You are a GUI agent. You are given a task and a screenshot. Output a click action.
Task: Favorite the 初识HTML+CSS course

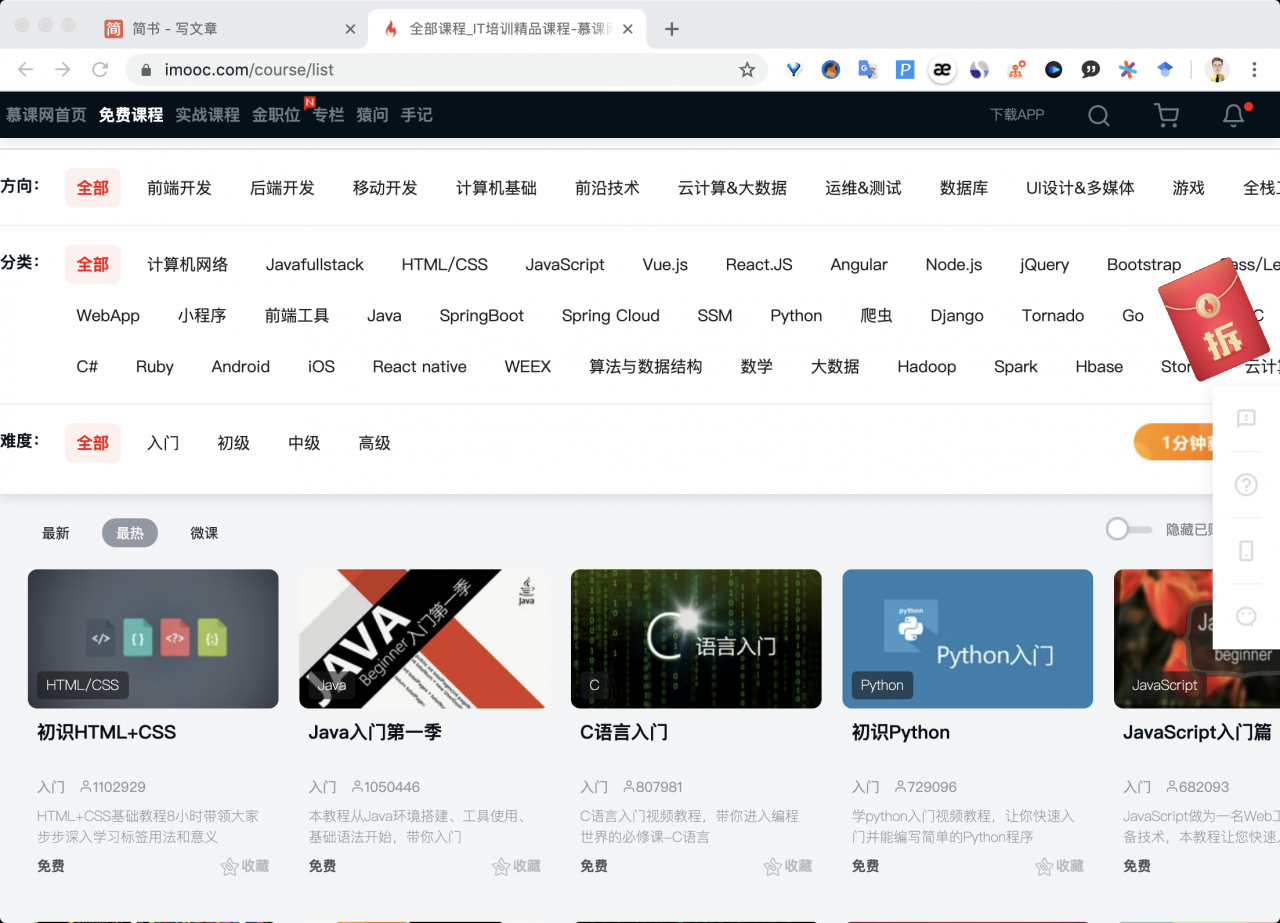[245, 866]
